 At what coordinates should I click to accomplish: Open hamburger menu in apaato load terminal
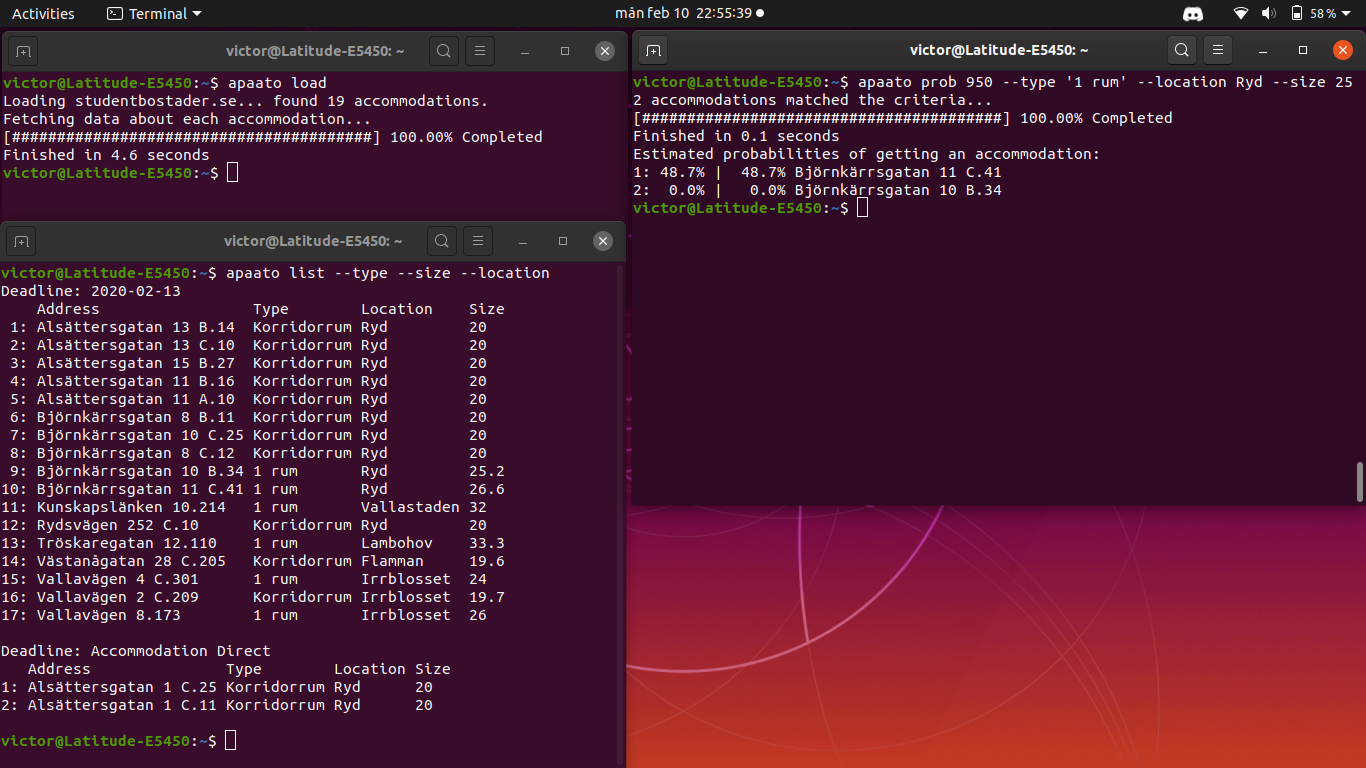(480, 51)
